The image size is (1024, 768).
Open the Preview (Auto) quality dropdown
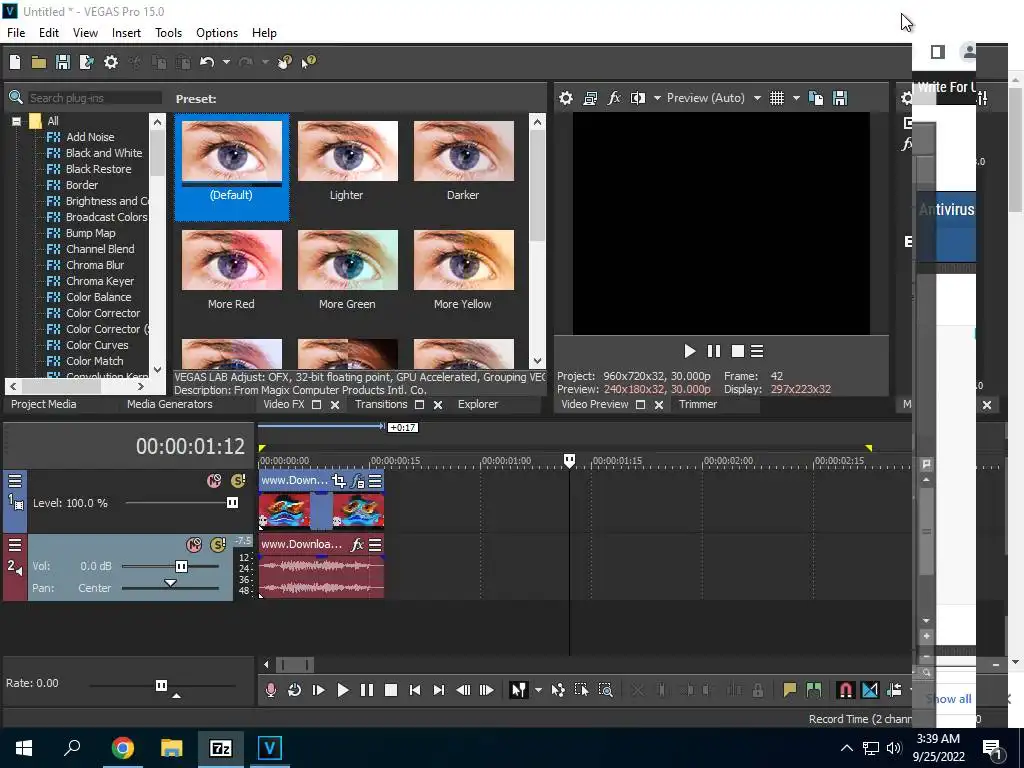pos(714,98)
